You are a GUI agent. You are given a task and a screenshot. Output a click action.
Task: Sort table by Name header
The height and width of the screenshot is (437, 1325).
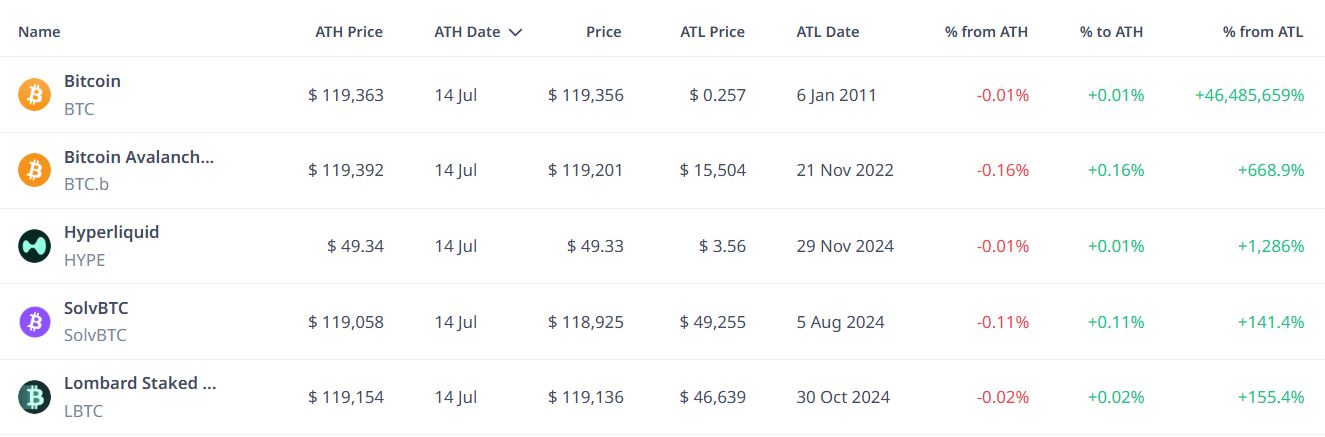click(39, 32)
